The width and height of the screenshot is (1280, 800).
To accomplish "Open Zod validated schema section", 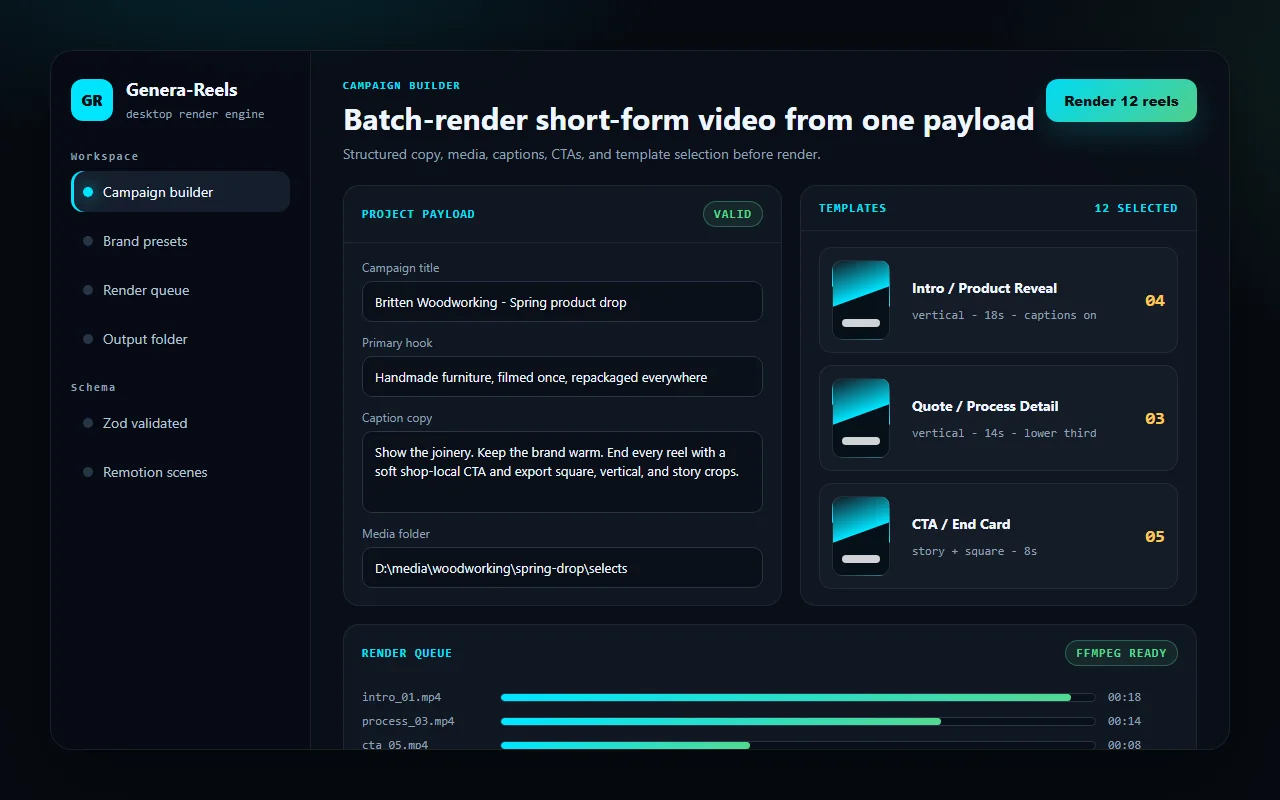I will [180, 423].
